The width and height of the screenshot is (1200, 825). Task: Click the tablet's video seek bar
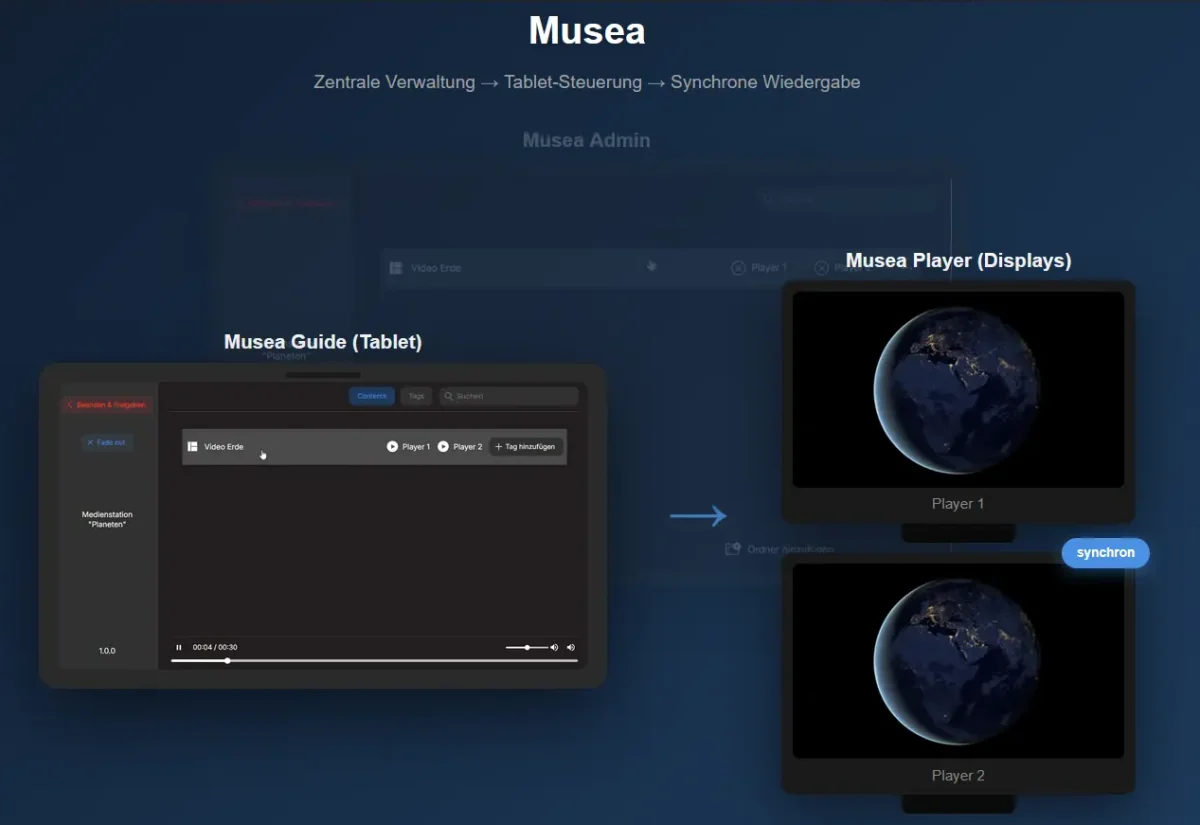[x=374, y=661]
